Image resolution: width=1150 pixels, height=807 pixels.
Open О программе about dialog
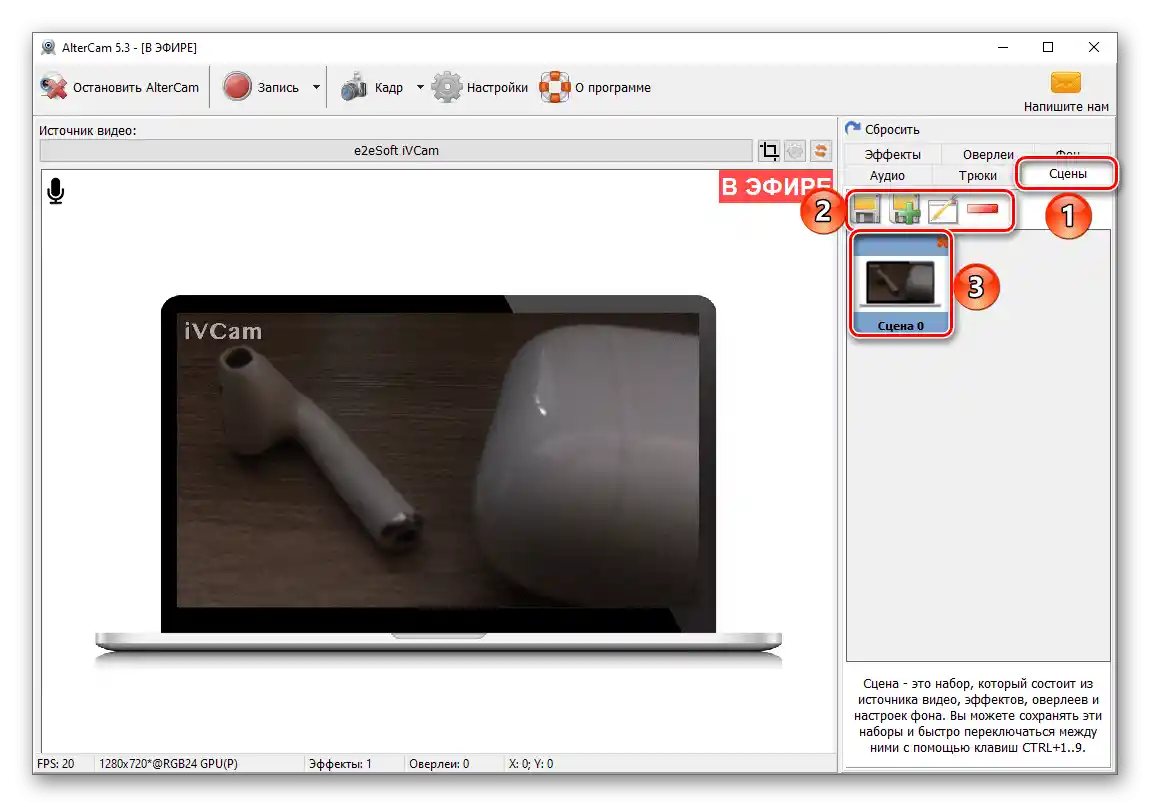pos(595,87)
